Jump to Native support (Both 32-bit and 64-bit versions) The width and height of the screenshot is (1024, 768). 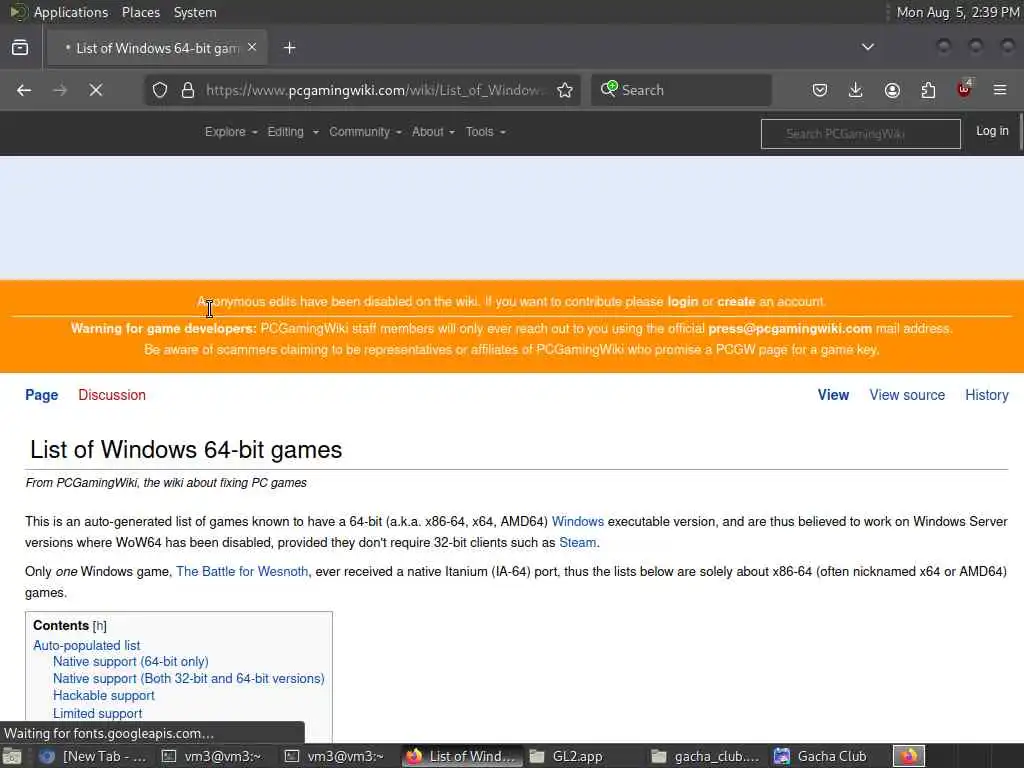[189, 679]
